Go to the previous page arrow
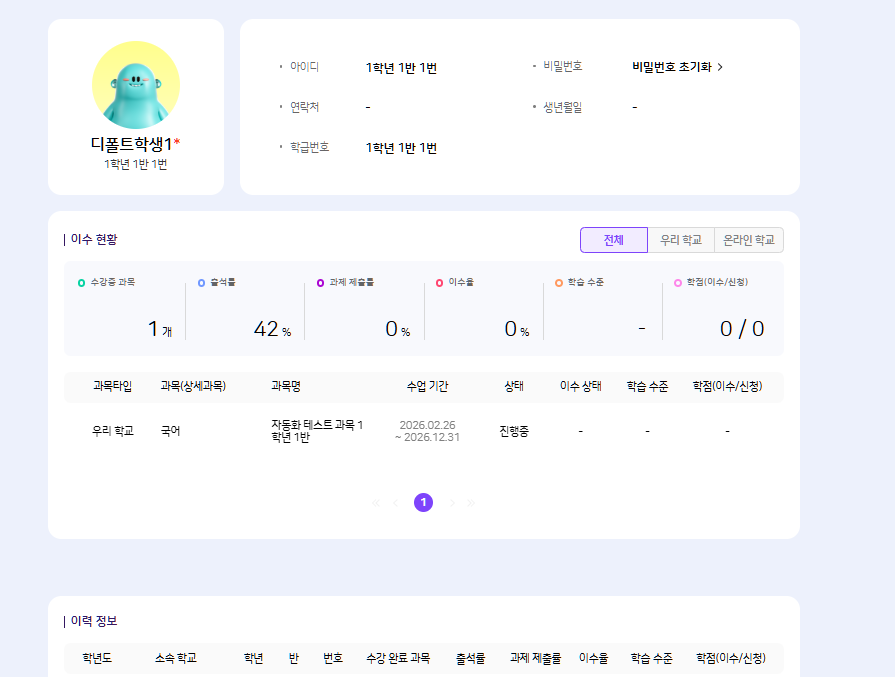 coord(396,502)
